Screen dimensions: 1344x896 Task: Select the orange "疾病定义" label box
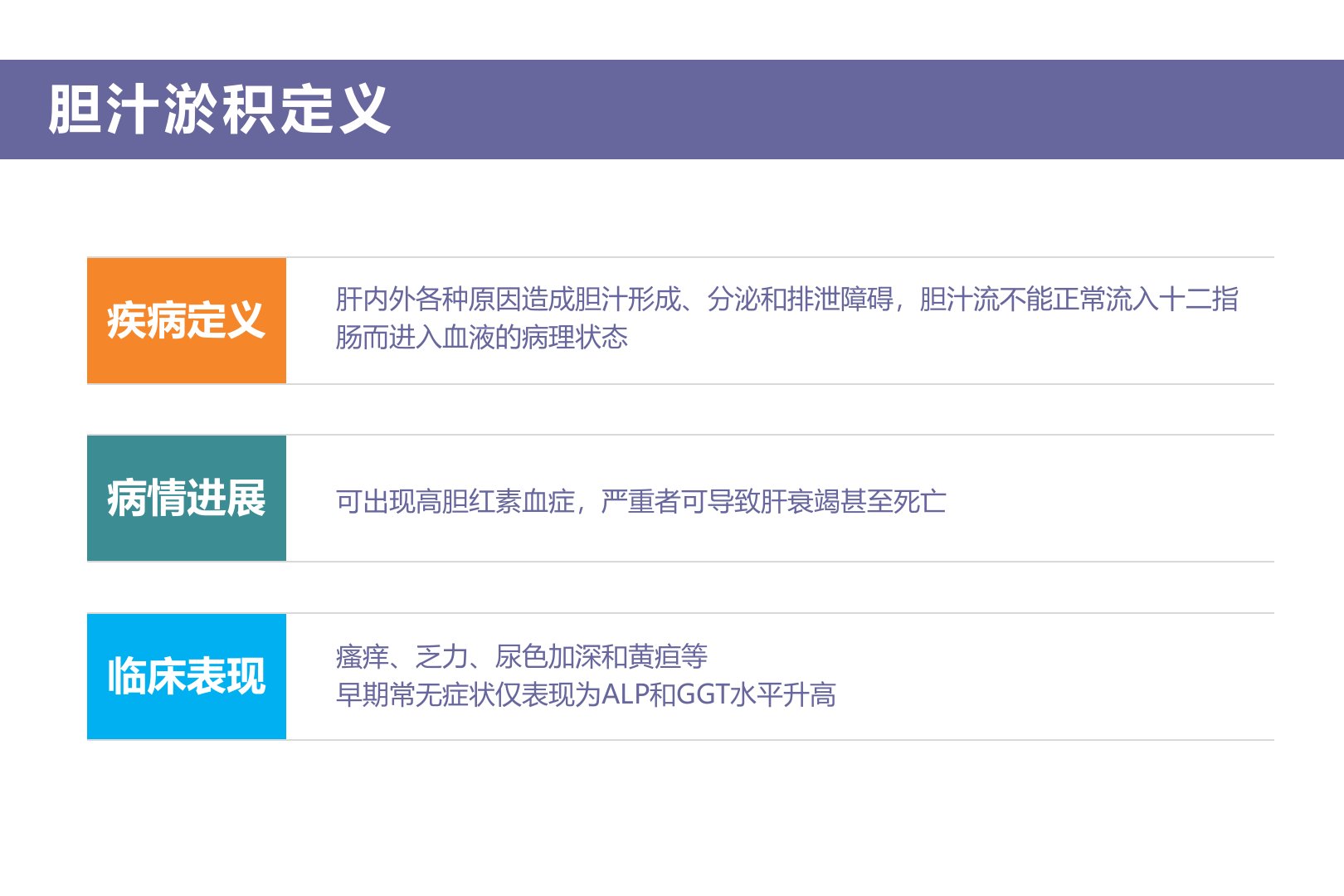pos(187,320)
